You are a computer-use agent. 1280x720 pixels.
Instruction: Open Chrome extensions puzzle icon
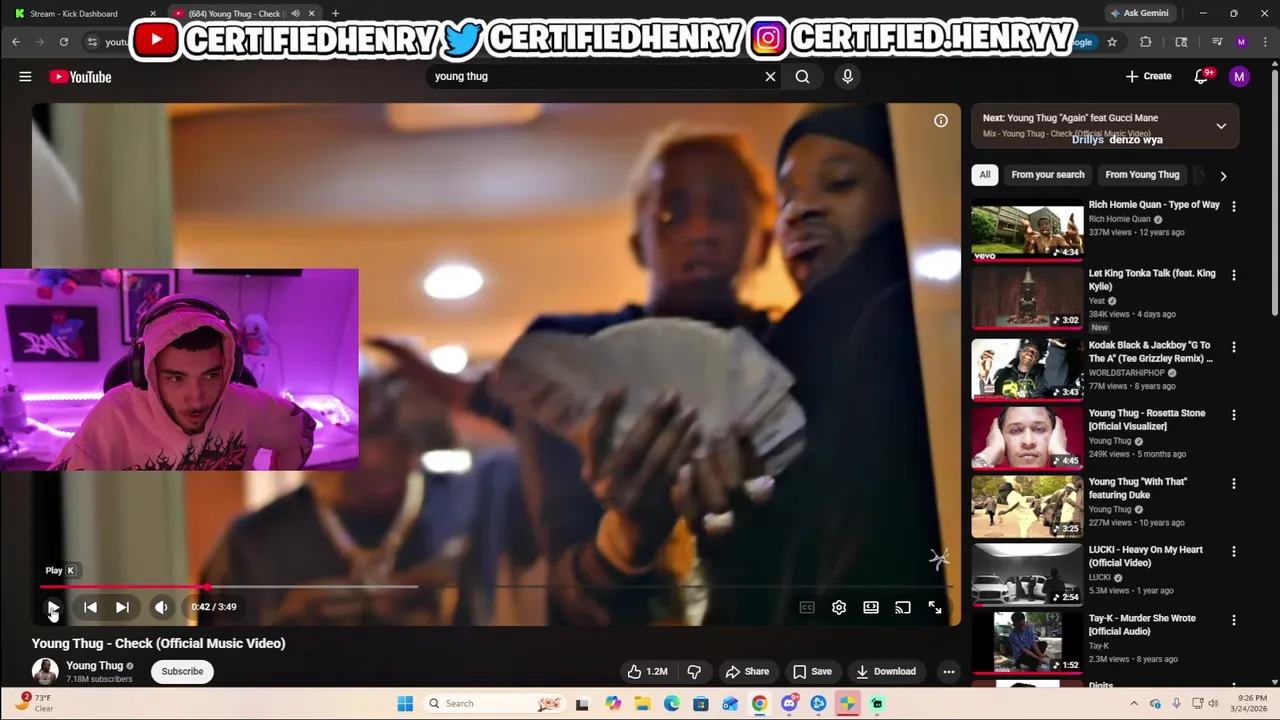point(1146,42)
